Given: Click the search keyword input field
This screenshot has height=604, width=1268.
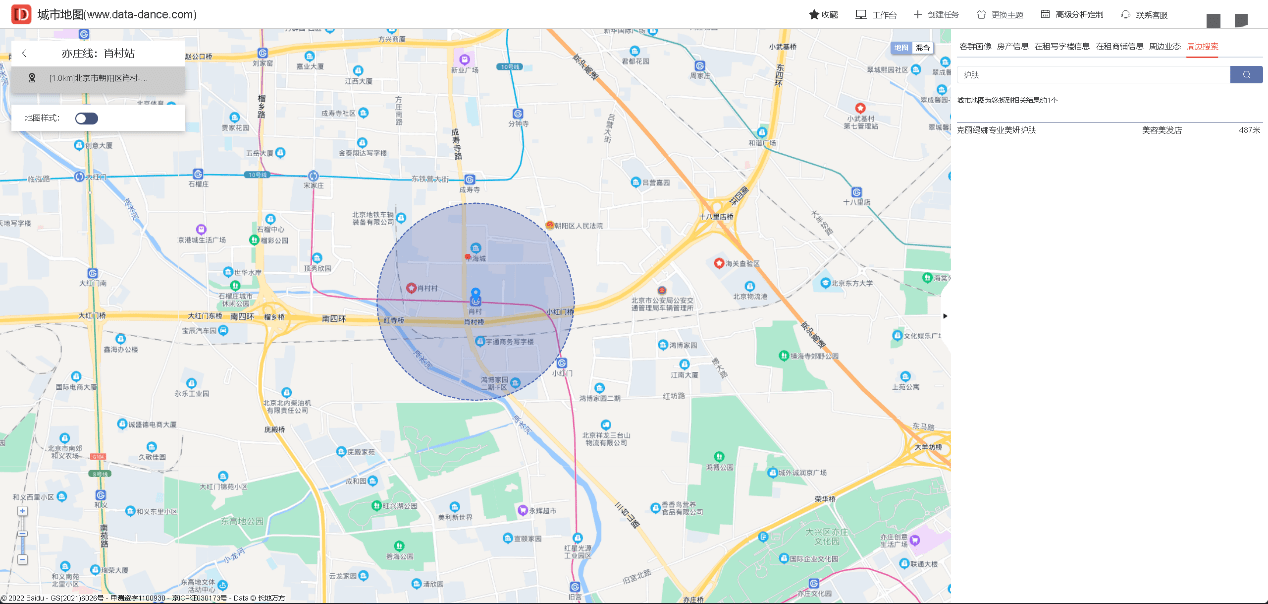Looking at the screenshot, I should point(1092,75).
